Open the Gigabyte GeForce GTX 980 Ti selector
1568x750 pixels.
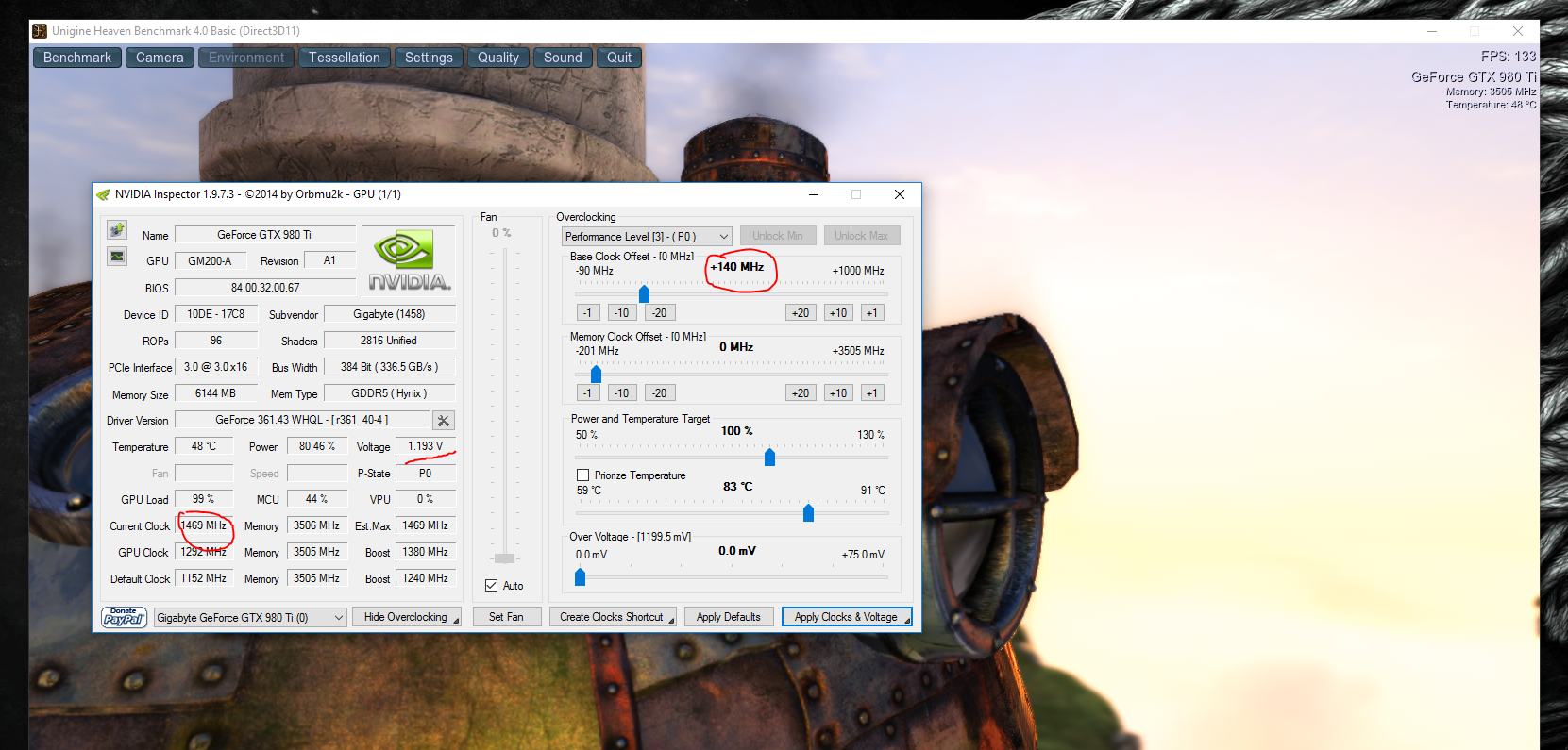tap(250, 617)
